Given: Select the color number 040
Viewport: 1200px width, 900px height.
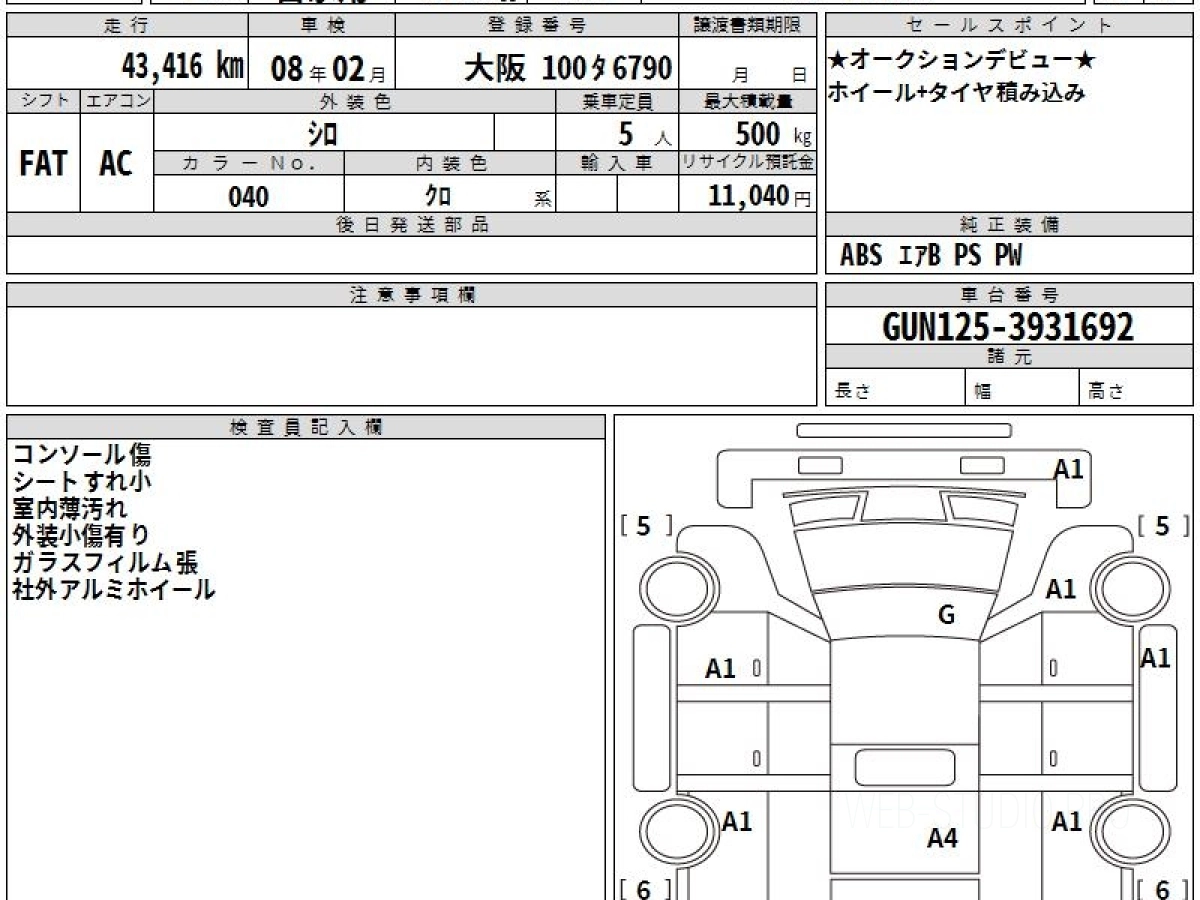Looking at the screenshot, I should 249,197.
